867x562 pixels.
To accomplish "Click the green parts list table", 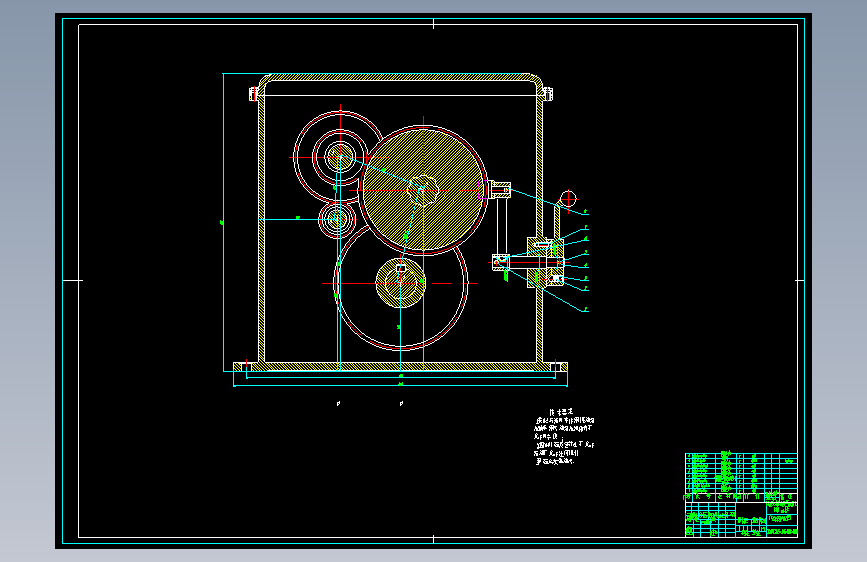I will (741, 473).
